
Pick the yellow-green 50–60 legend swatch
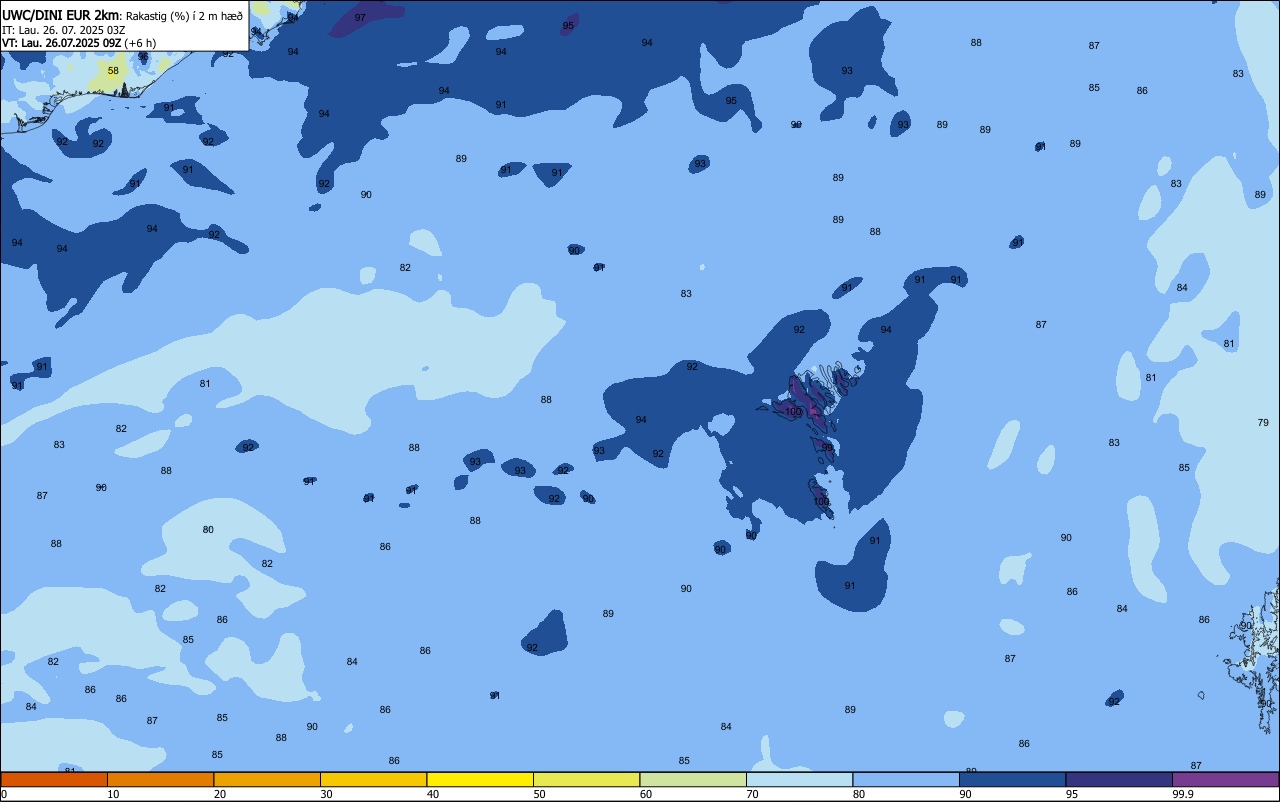(586, 779)
